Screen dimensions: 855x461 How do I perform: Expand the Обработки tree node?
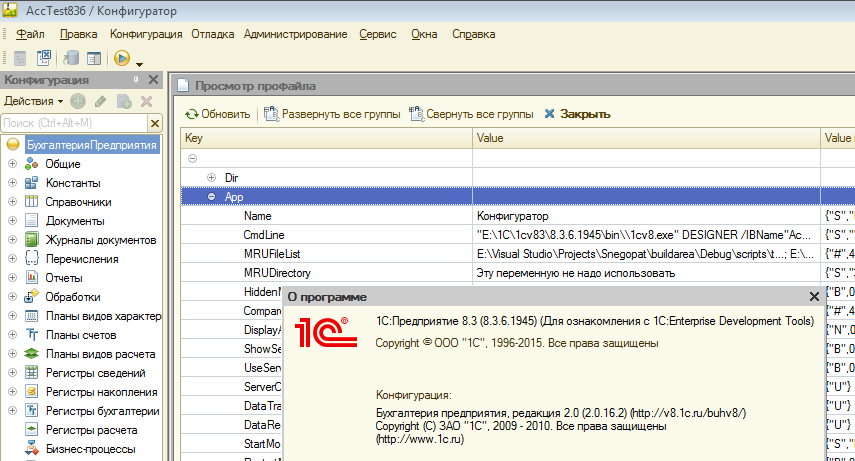click(13, 297)
